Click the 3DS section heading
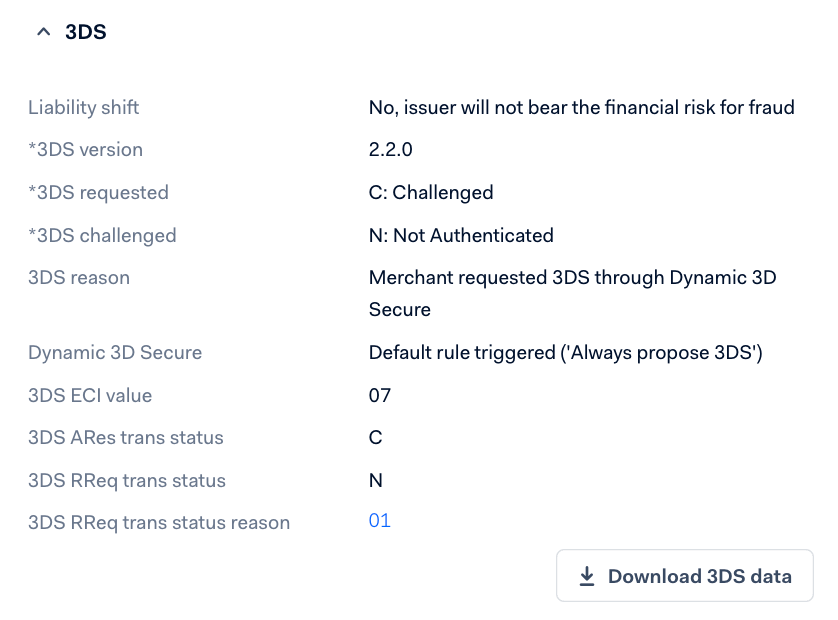This screenshot has height=620, width=838. (85, 32)
